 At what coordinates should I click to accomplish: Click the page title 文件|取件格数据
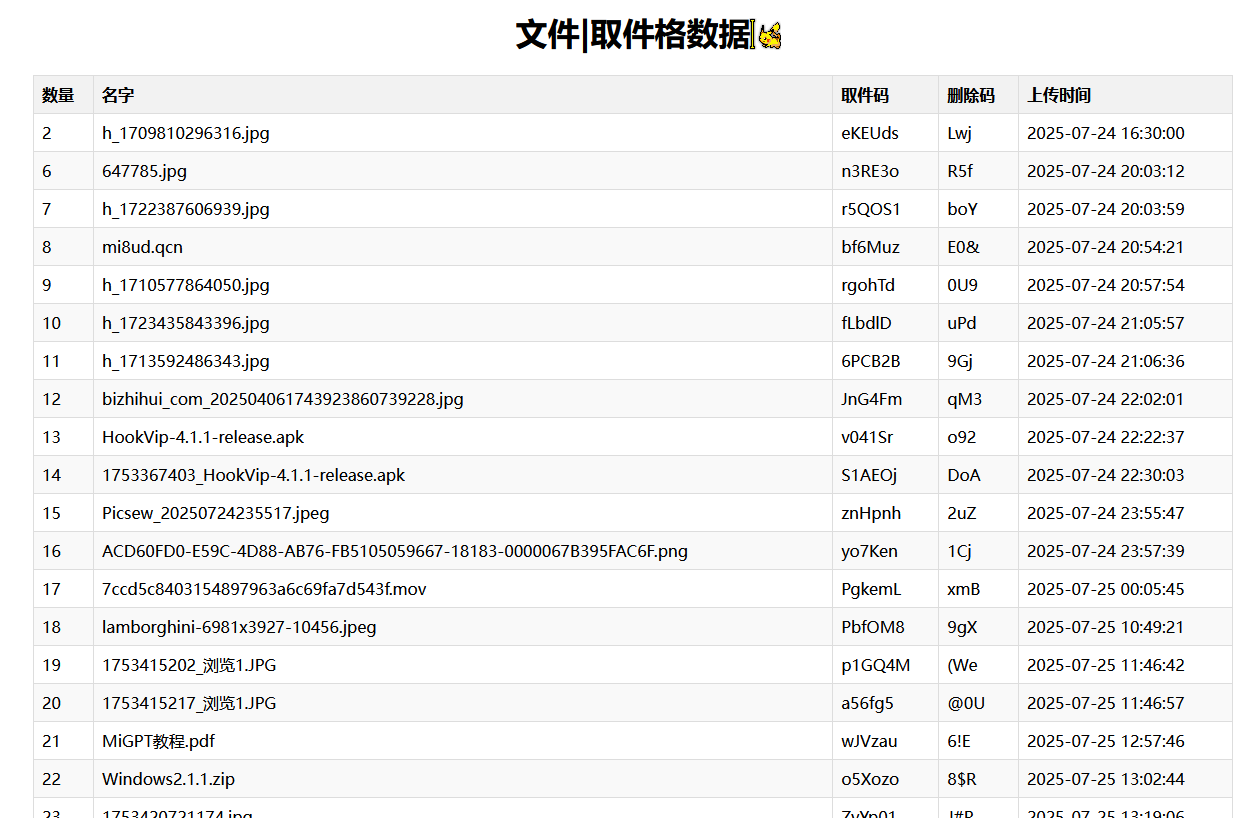(633, 35)
